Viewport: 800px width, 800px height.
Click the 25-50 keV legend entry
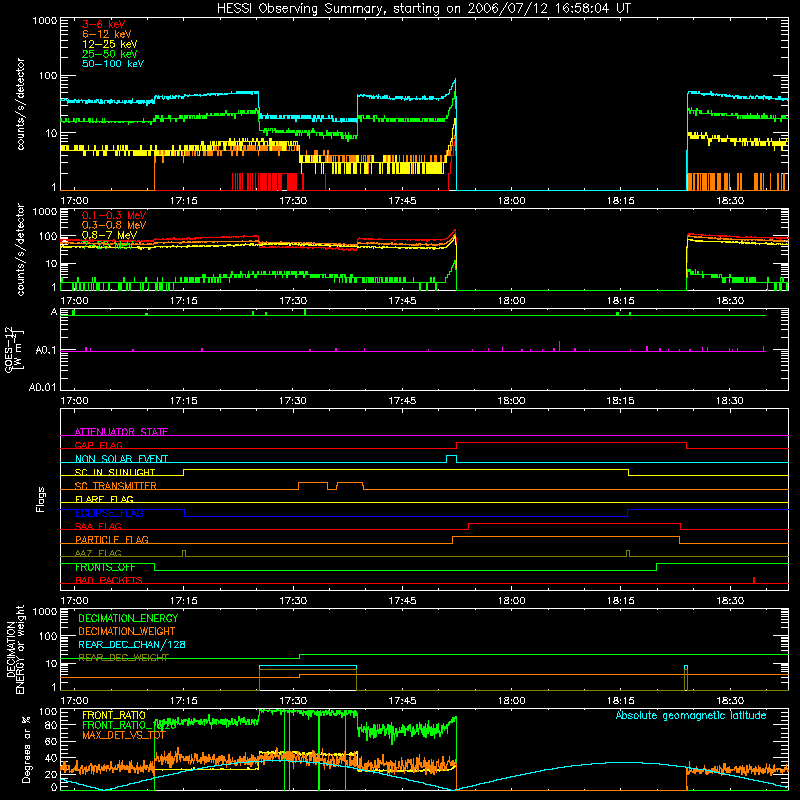click(109, 54)
